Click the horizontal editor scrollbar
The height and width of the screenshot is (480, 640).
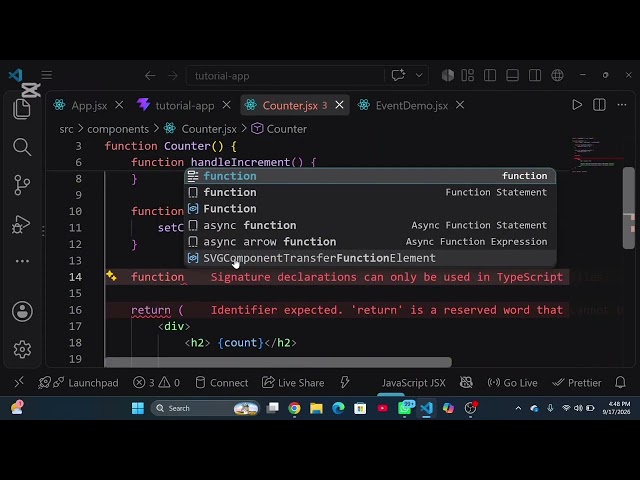click(278, 362)
